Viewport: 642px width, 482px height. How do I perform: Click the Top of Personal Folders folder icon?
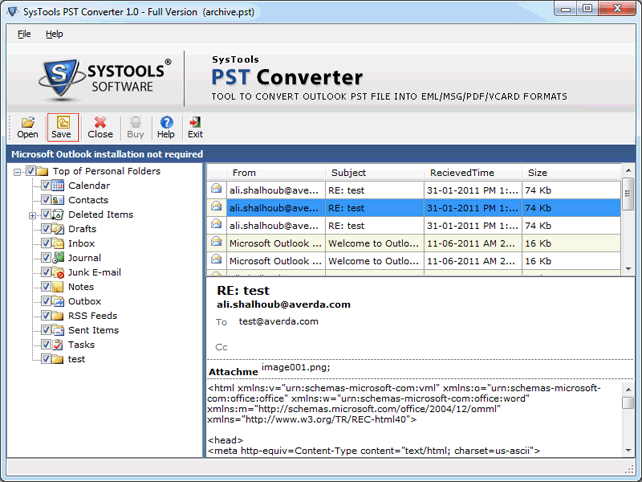(x=43, y=171)
